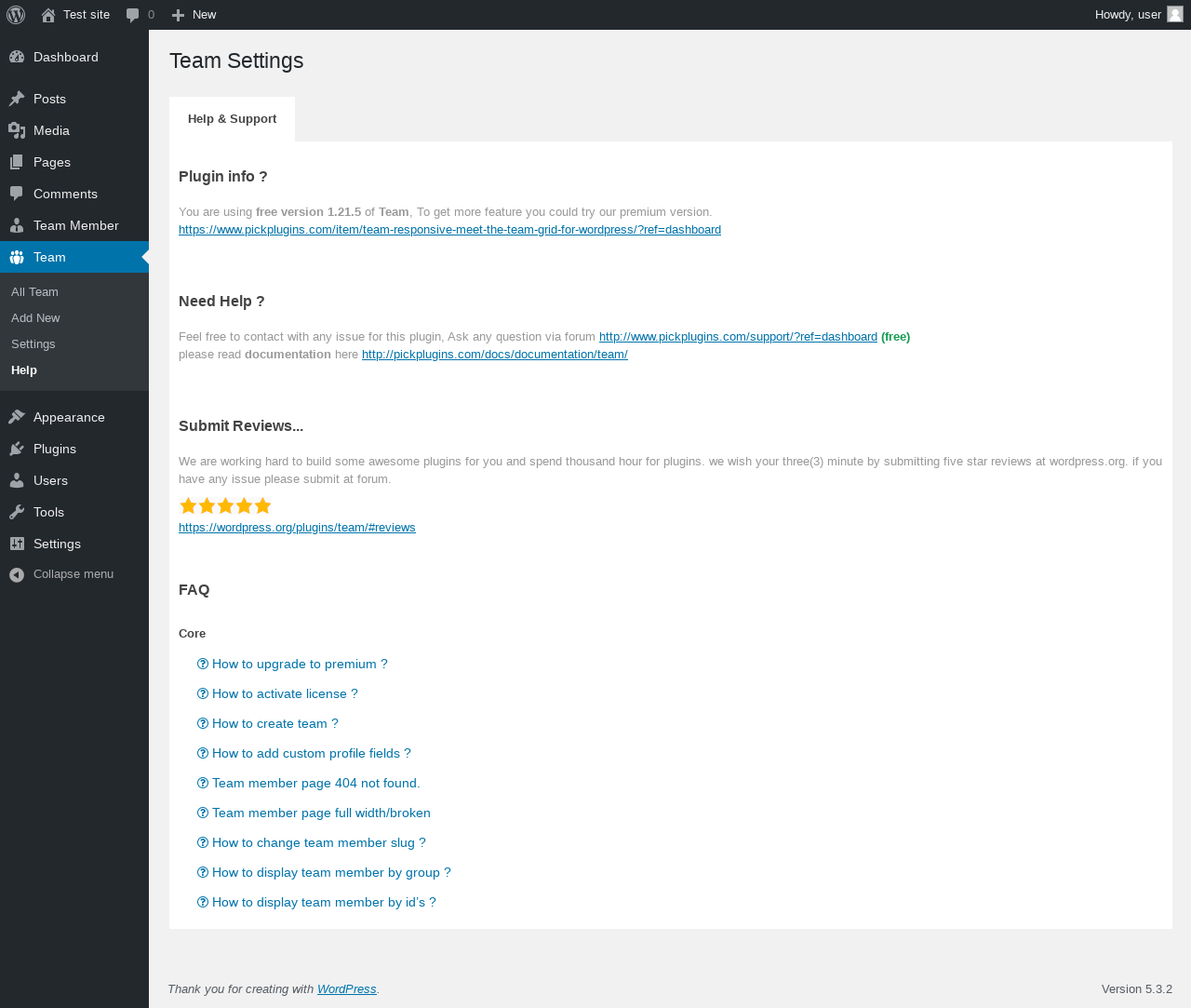Click question icon beside 'How to activate license'
This screenshot has width=1191, height=1008.
point(203,693)
